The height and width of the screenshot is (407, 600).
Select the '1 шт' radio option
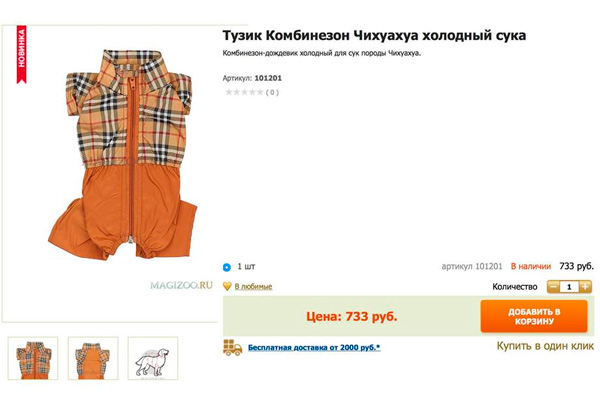227,267
